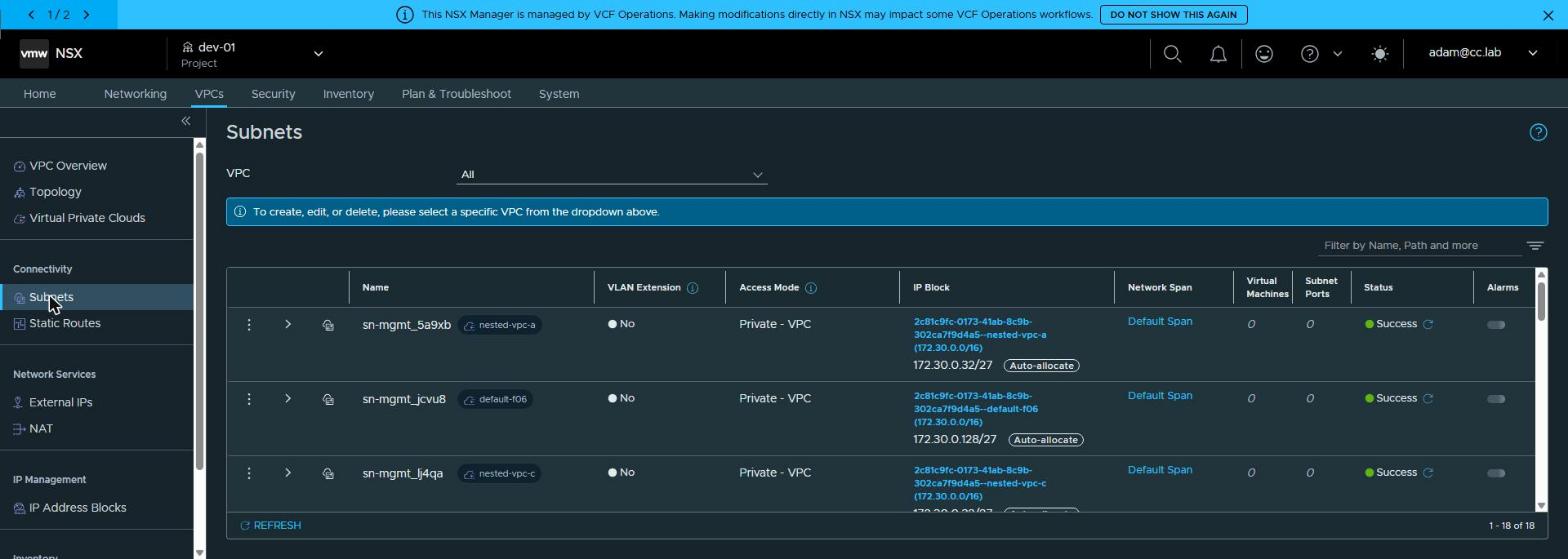Viewport: 1568px width, 559px height.
Task: Open nested-vpc-a IP block link
Action: tap(980, 335)
